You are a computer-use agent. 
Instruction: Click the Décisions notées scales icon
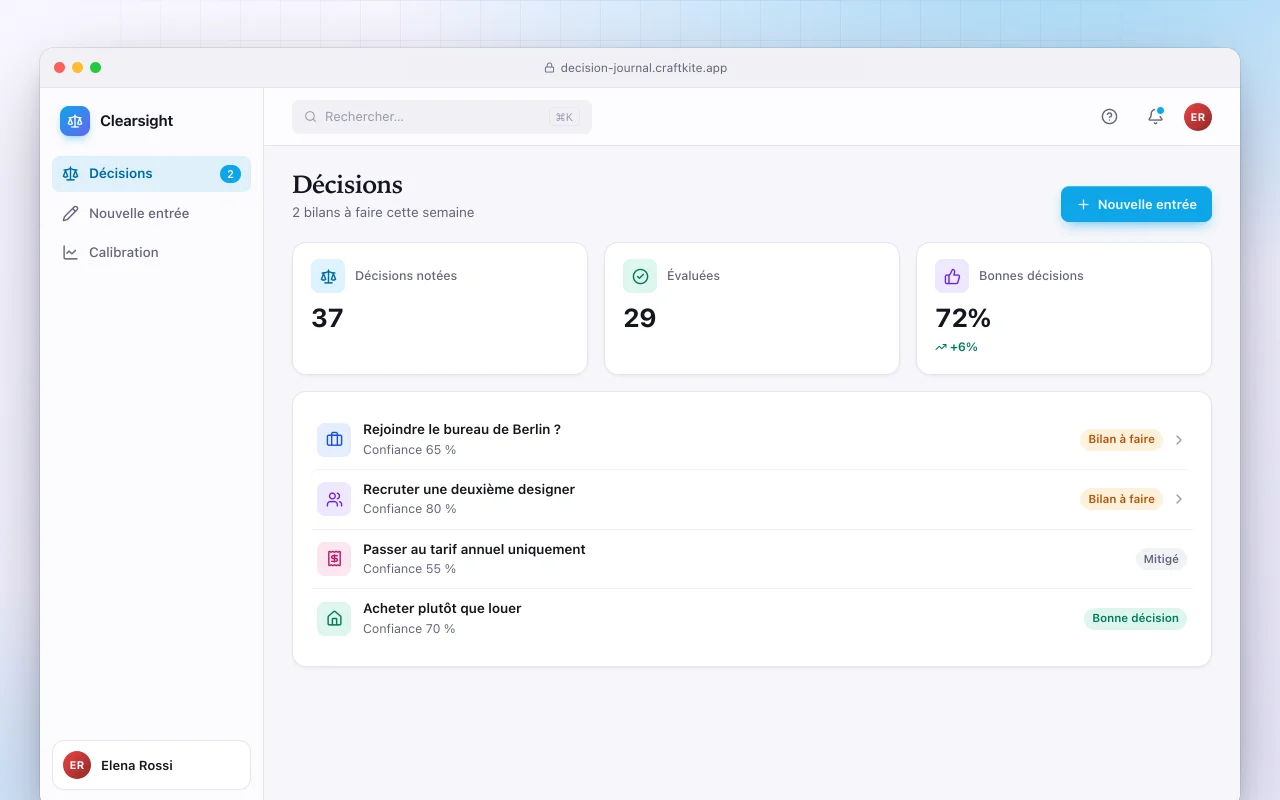pyautogui.click(x=328, y=276)
